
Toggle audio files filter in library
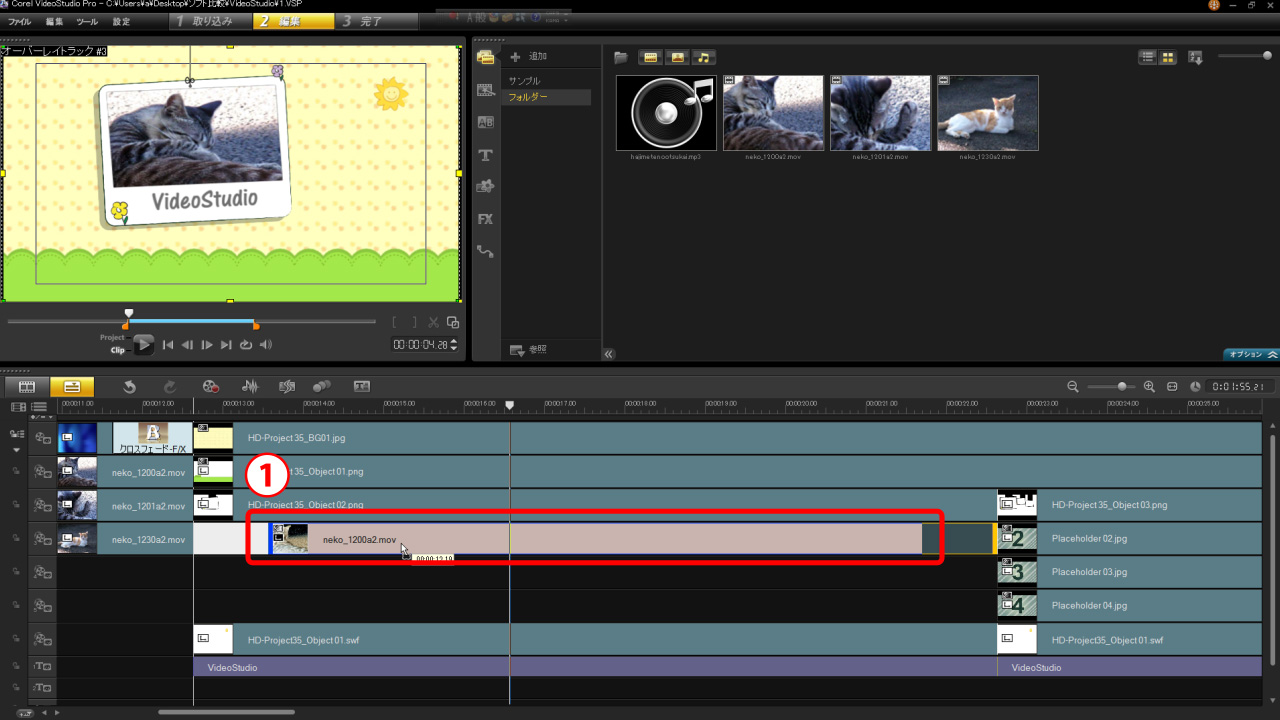coord(705,57)
